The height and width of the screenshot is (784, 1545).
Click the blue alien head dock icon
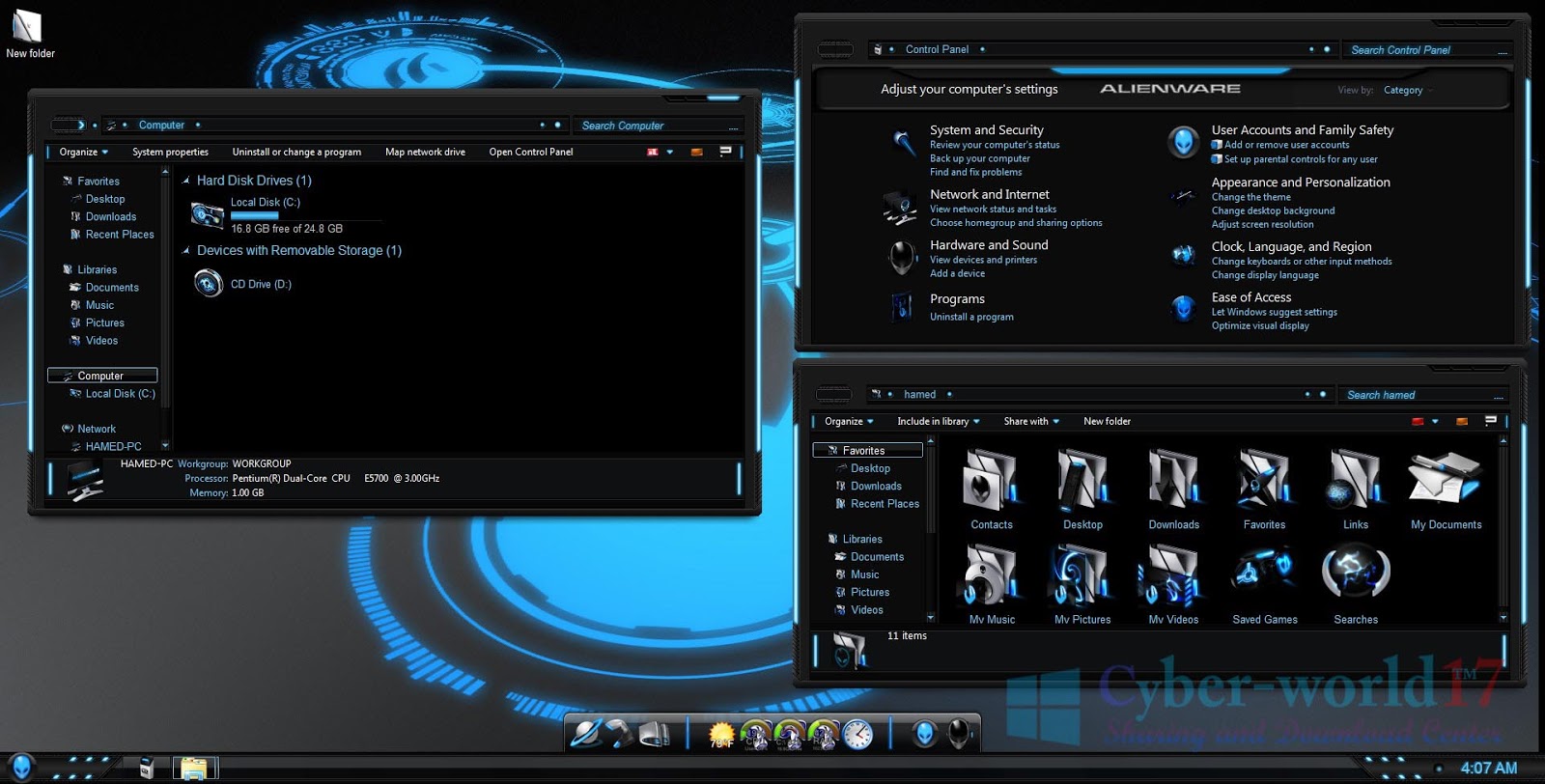point(924,734)
